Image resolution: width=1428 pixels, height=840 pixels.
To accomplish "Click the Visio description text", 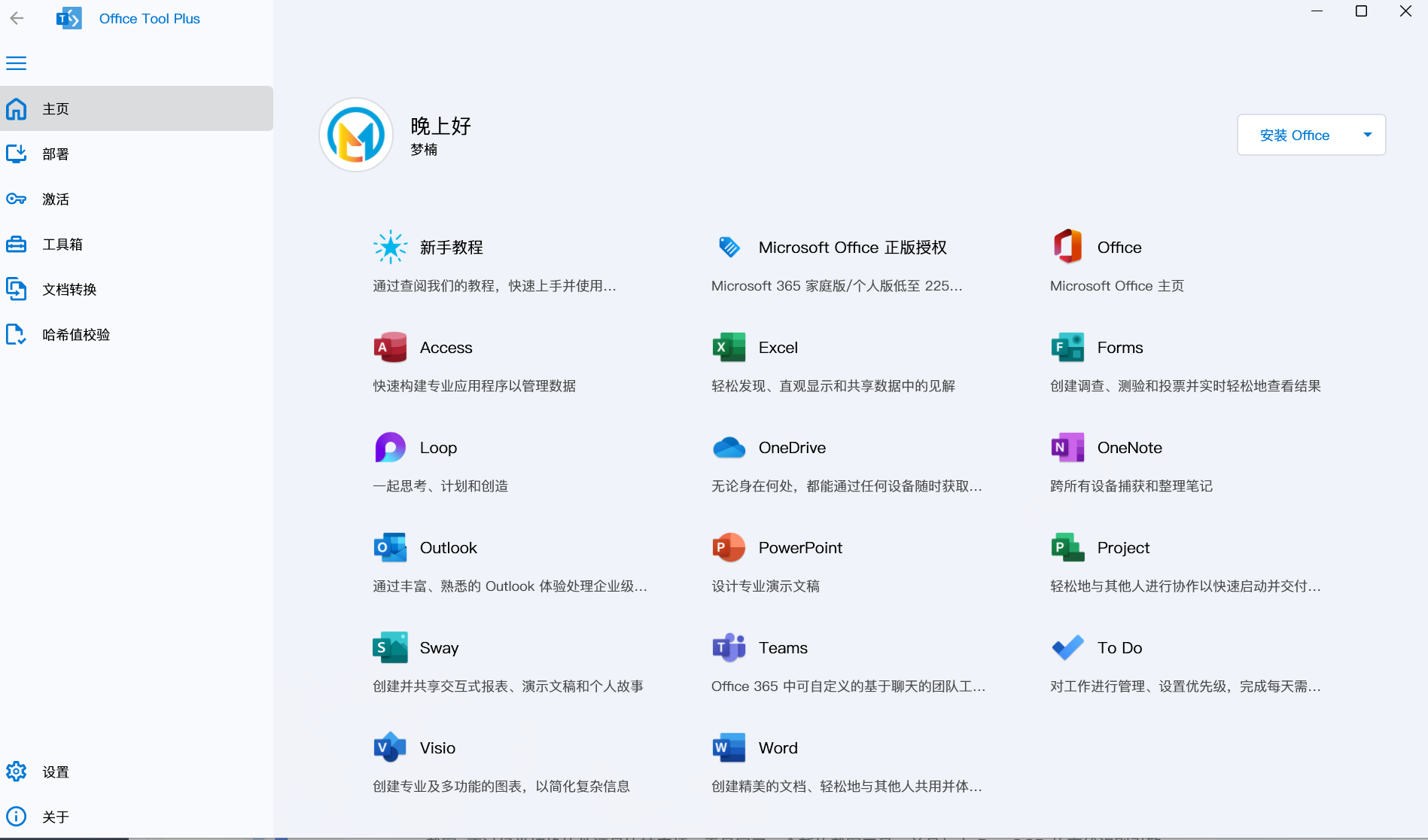I will click(501, 786).
